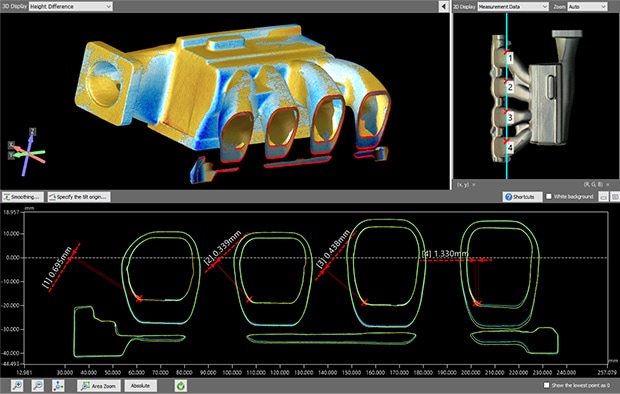The image size is (620, 394).
Task: Expand the Measurement Data 2D Display dropdown
Action: (513, 7)
